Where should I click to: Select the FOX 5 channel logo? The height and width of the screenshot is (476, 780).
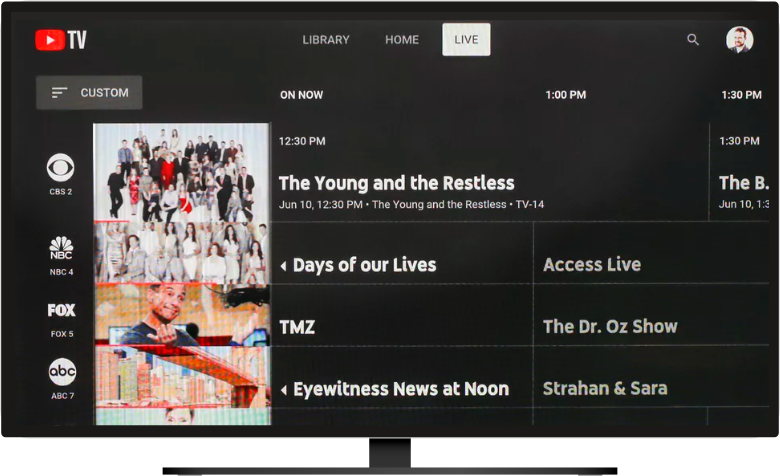[x=62, y=310]
